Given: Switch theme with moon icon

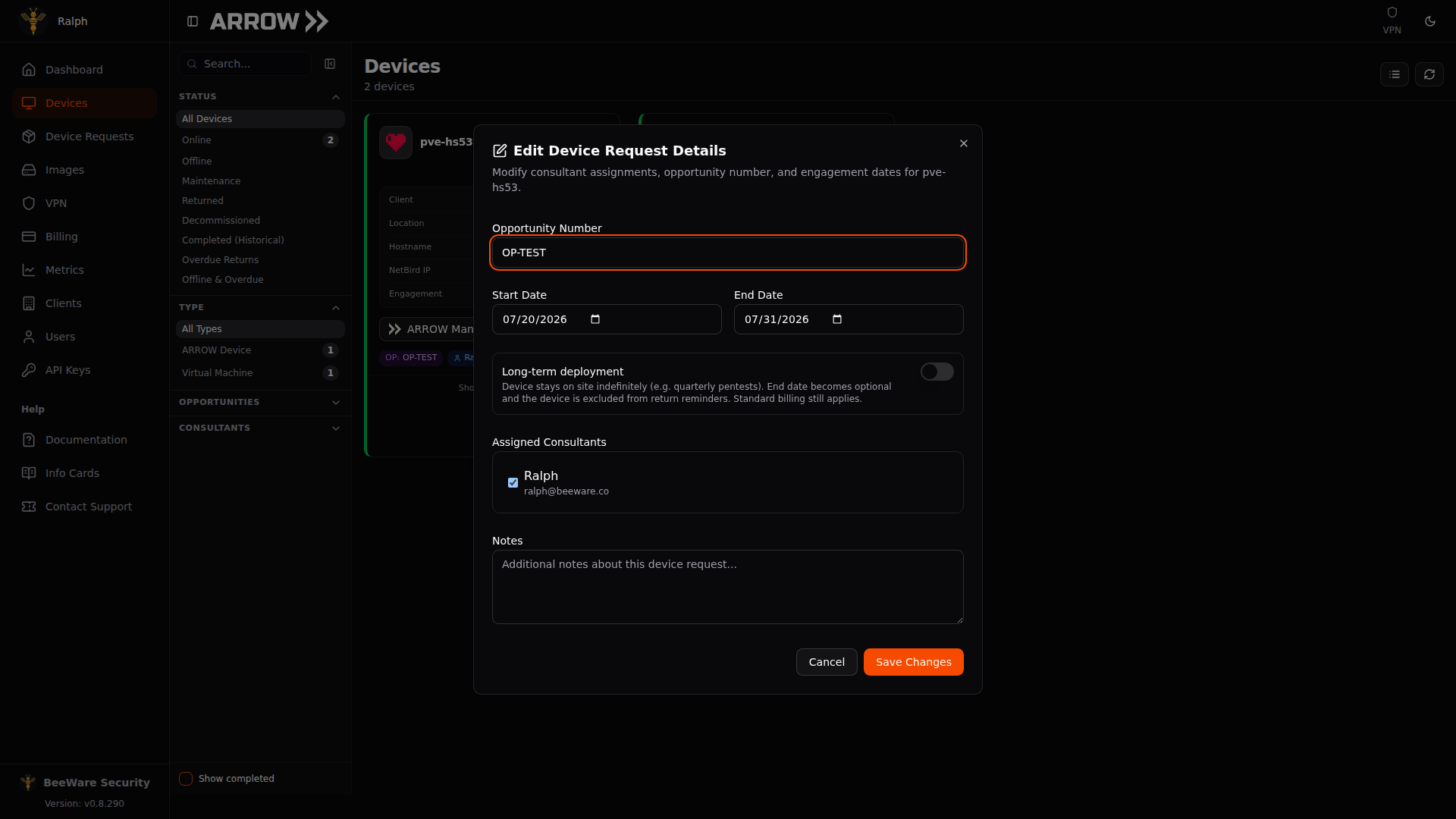Looking at the screenshot, I should [x=1430, y=21].
